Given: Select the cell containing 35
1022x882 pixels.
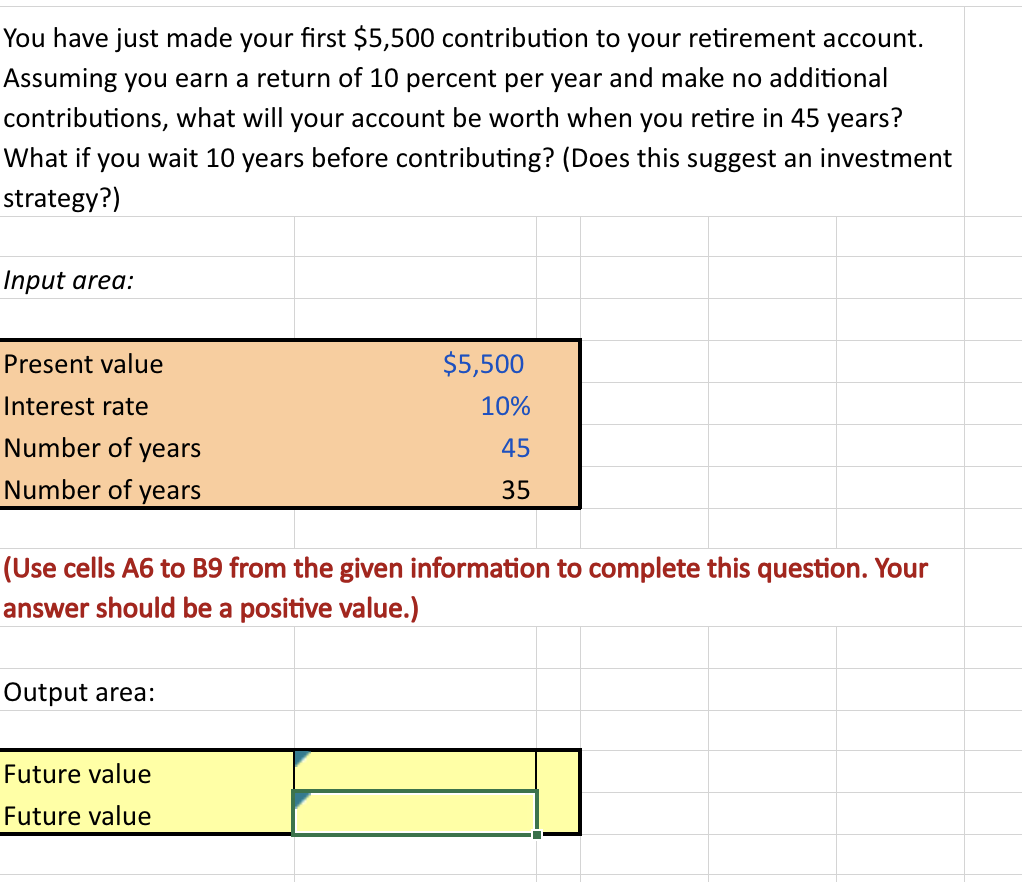Looking at the screenshot, I should (x=415, y=489).
